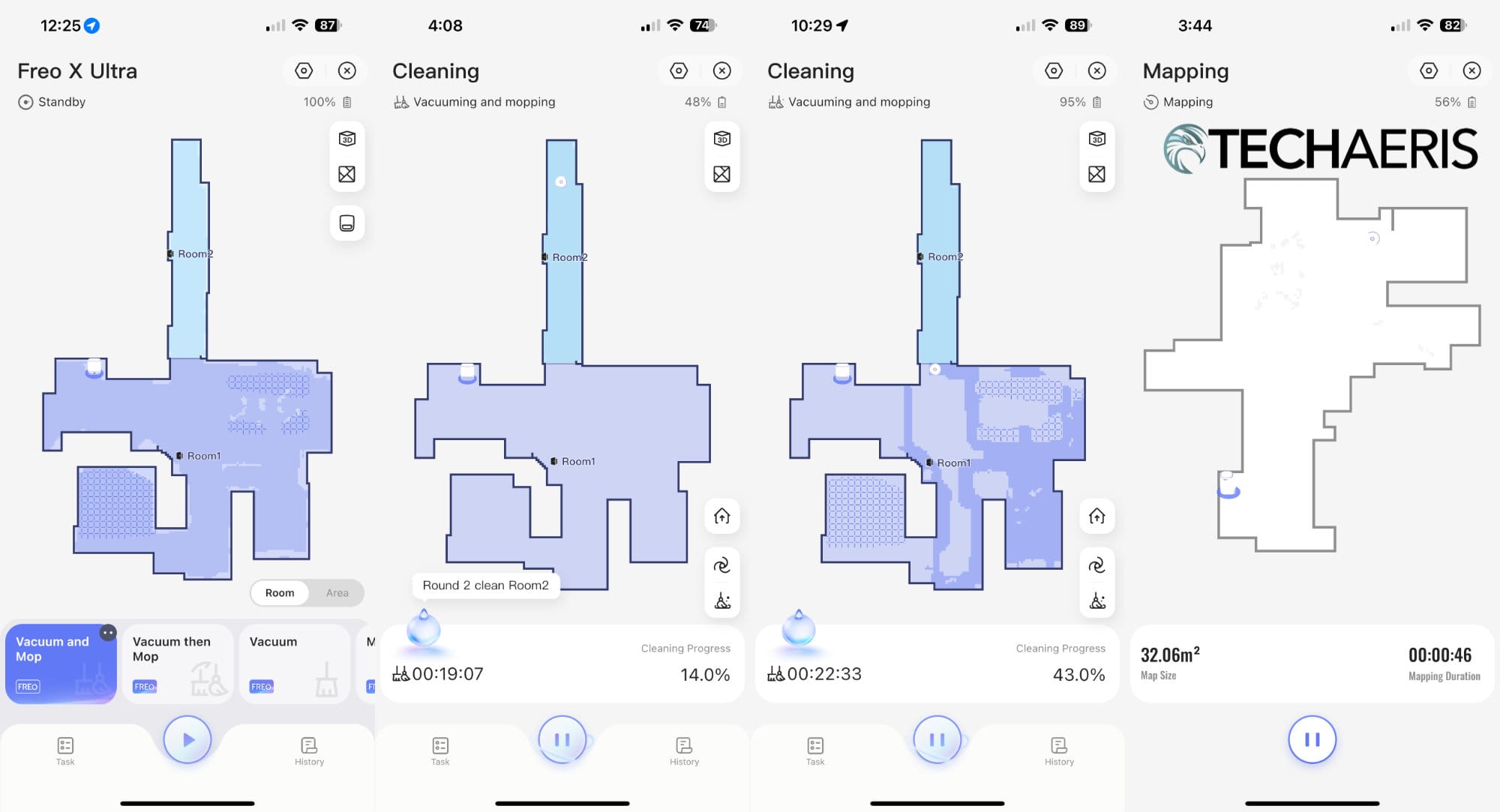Tap the robot home return icon in screen 2
The image size is (1500, 812).
[722, 517]
